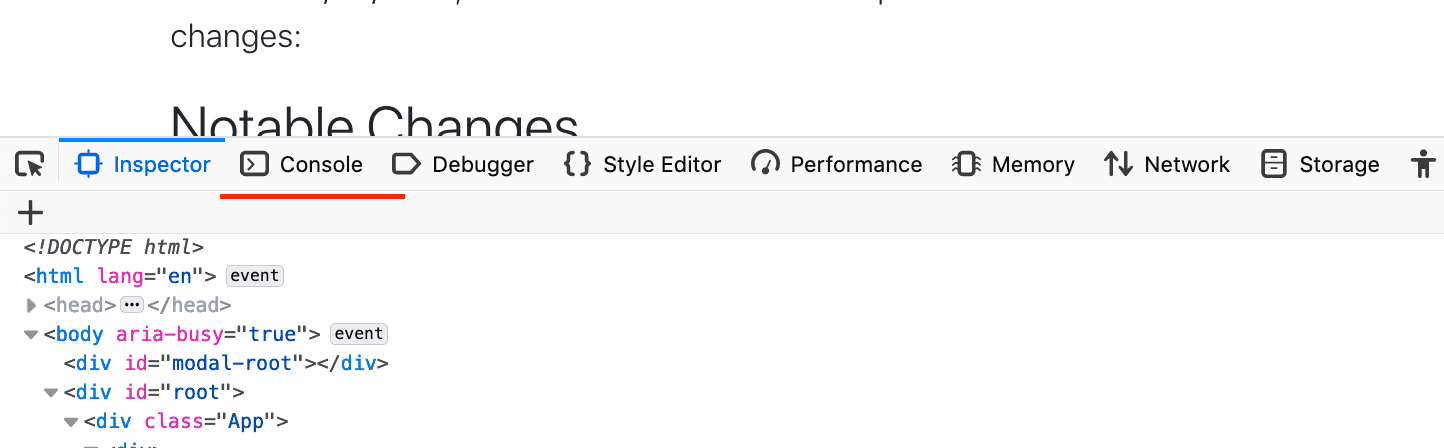
Task: Expand the head element node
Action: point(32,305)
